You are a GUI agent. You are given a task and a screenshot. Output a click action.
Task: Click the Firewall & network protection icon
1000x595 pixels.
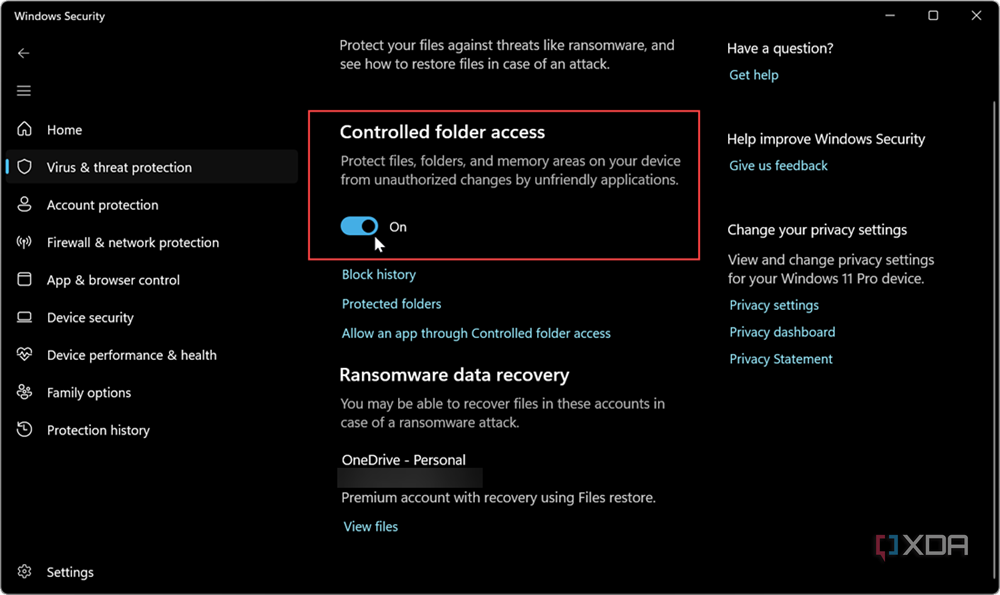point(25,243)
